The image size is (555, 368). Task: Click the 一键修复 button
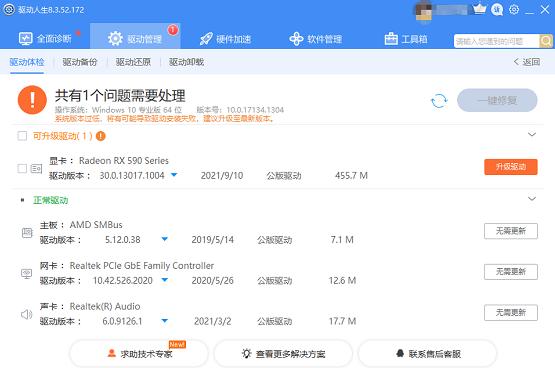(497, 100)
